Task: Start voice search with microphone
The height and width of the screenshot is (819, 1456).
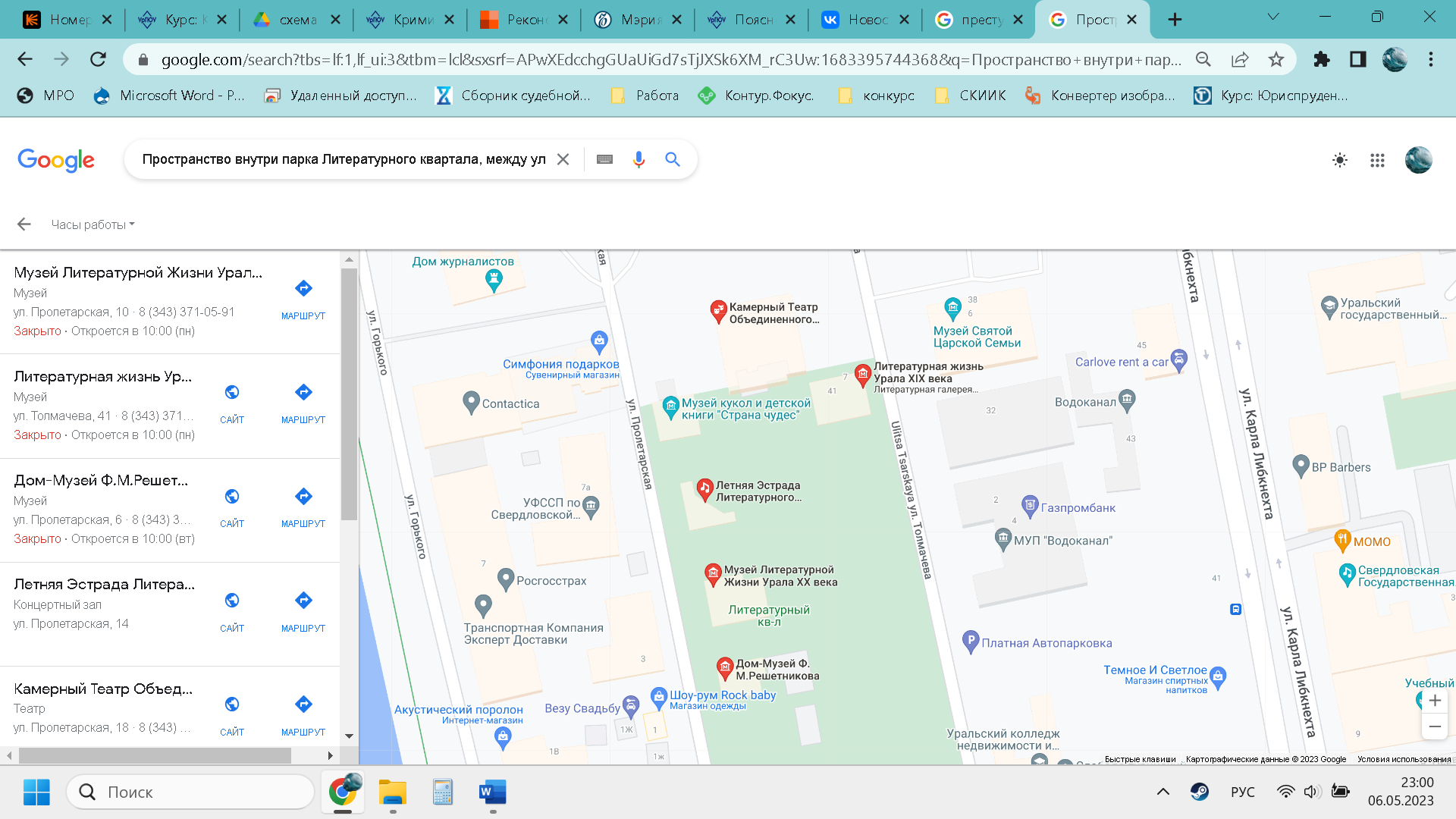Action: tap(639, 159)
